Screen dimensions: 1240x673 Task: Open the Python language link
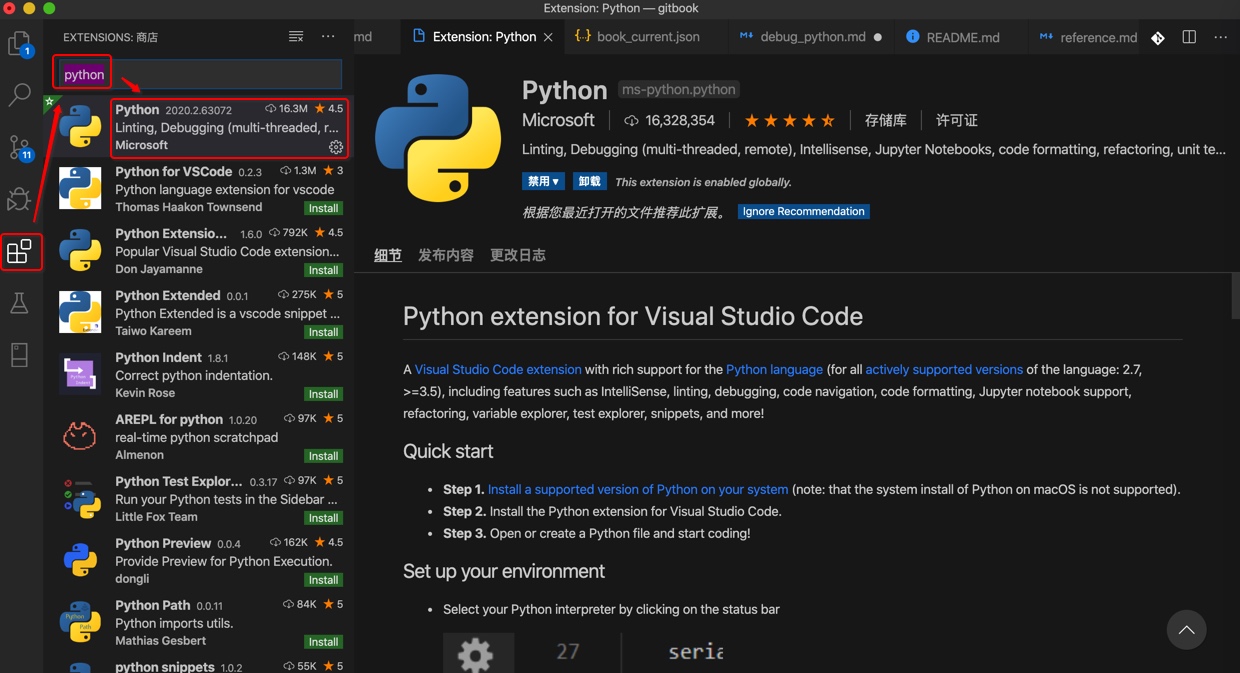click(774, 370)
